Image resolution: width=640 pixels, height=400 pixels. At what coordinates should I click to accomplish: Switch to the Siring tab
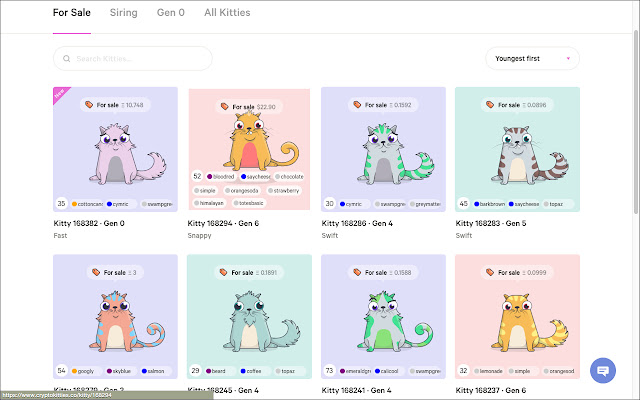tap(123, 13)
